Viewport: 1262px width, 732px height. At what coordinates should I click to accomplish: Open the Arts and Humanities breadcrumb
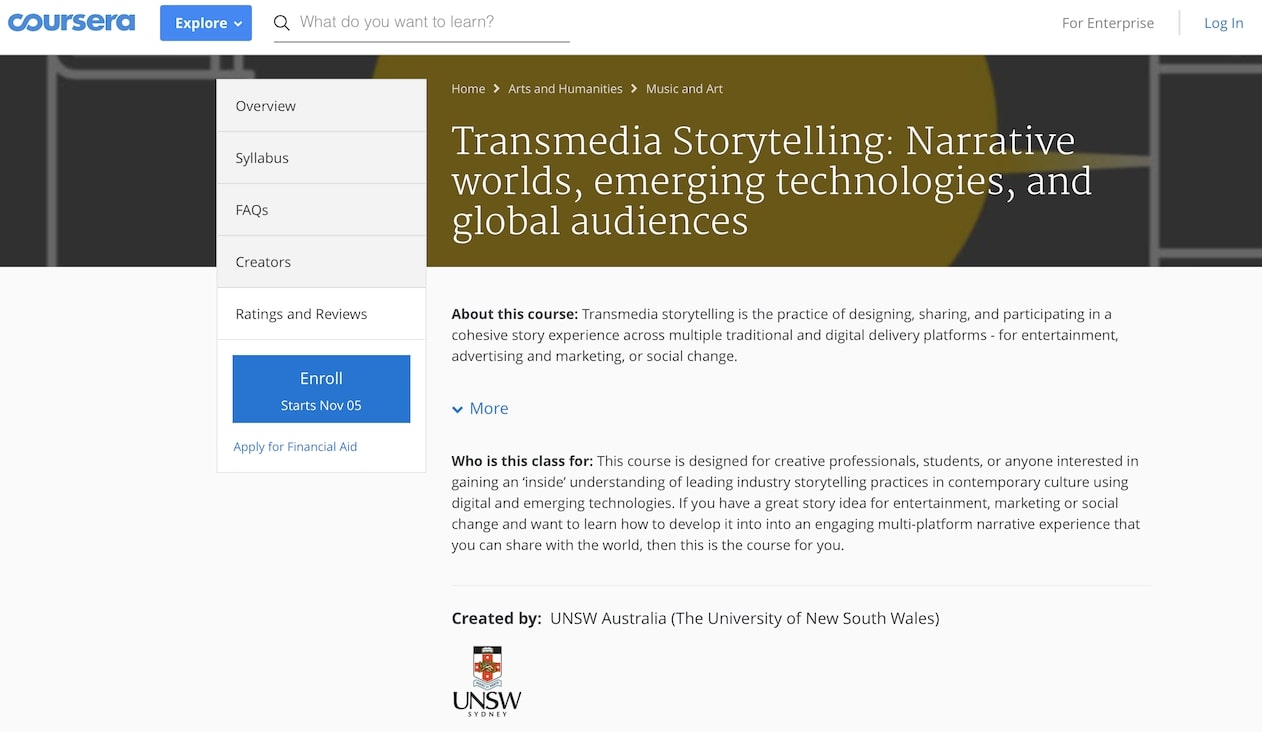click(x=565, y=89)
